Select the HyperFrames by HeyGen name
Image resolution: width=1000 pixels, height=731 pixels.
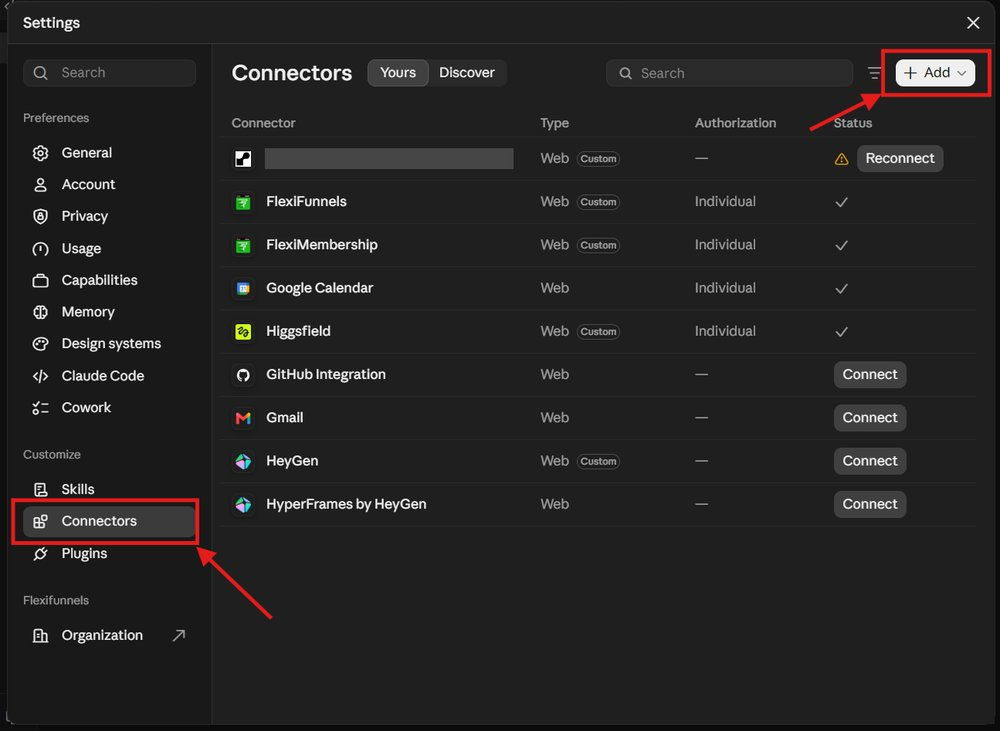(346, 504)
